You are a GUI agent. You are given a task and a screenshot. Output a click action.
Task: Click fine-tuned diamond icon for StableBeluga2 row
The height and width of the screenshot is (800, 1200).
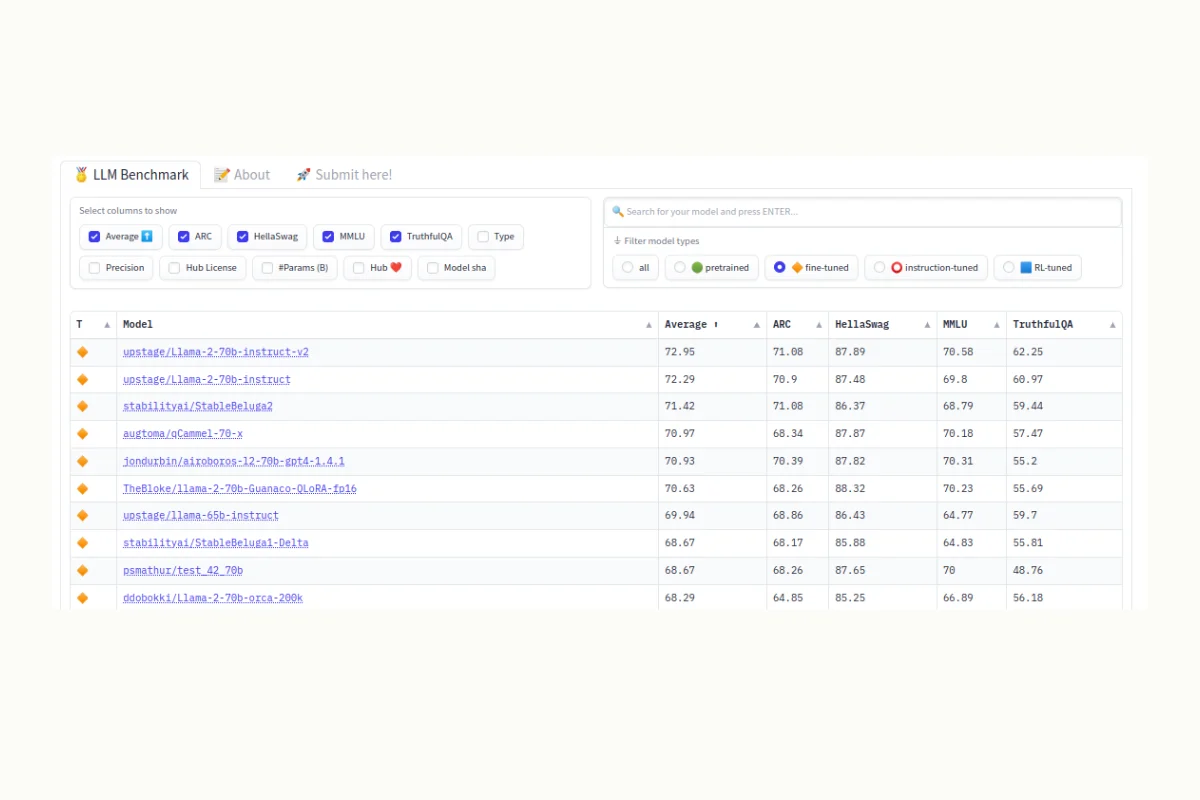coord(83,407)
